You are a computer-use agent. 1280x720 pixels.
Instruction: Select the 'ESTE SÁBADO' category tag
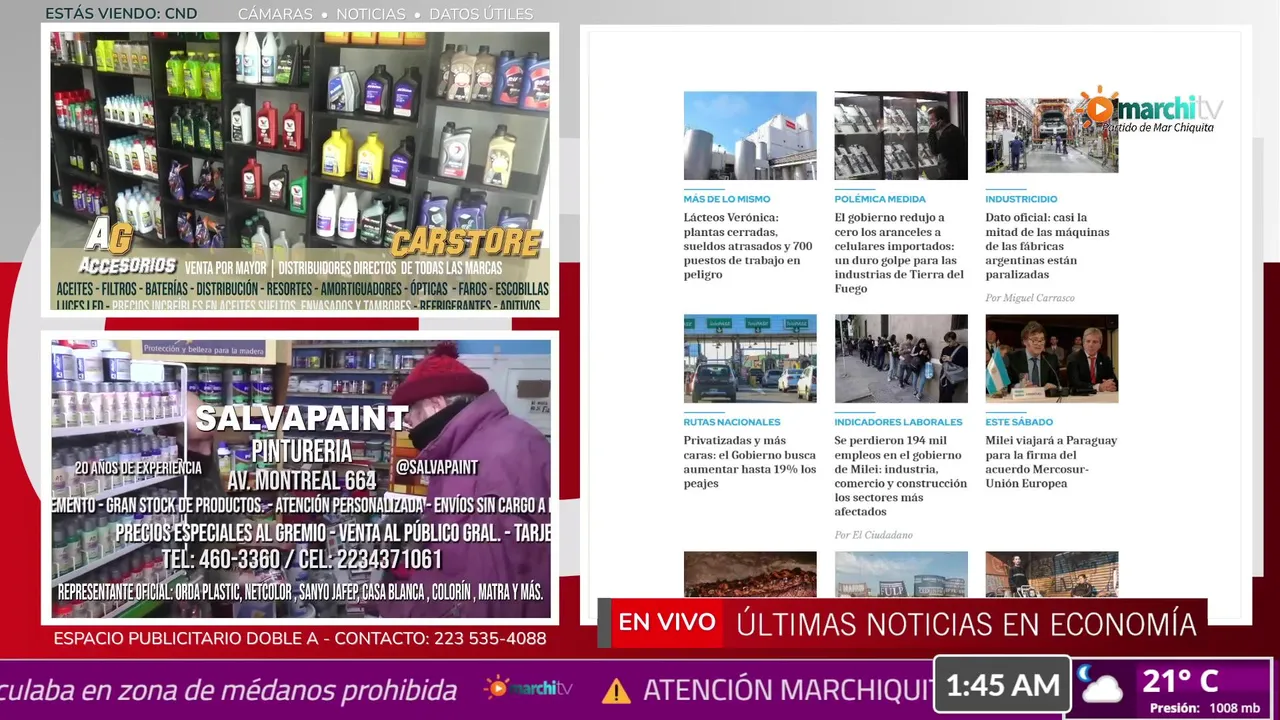coord(1019,422)
